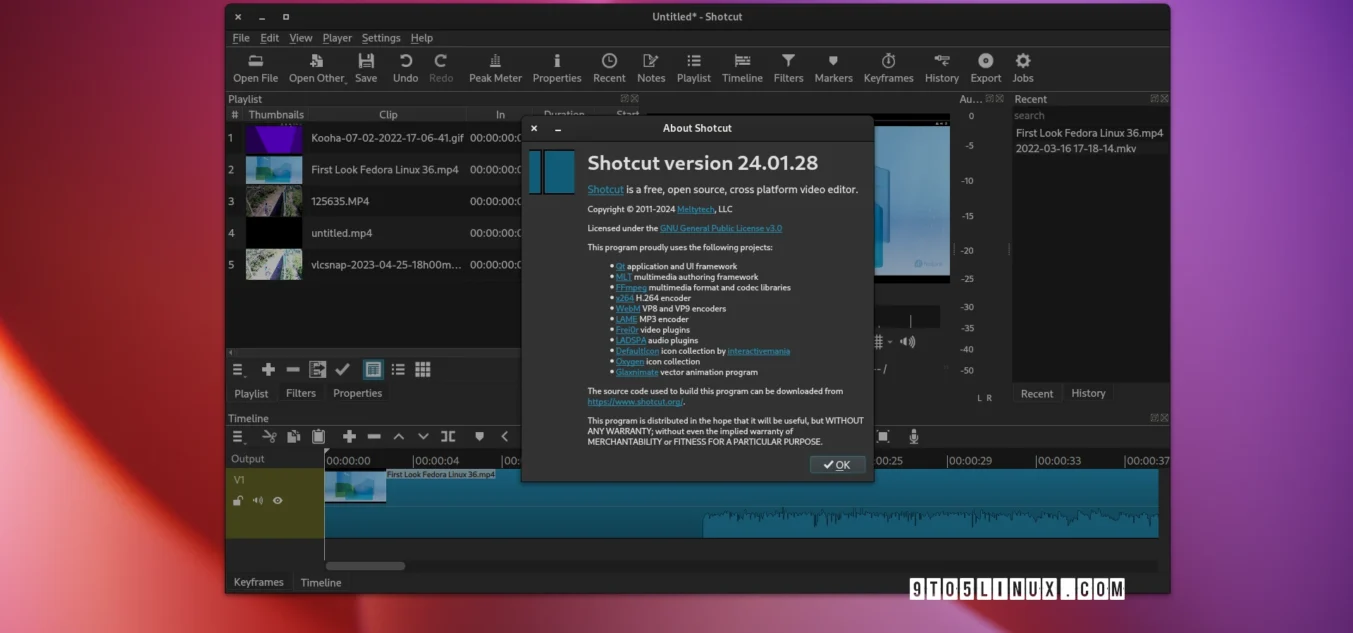Viewport: 1353px width, 633px height.
Task: Toggle player volume speaker icon
Action: tap(907, 342)
